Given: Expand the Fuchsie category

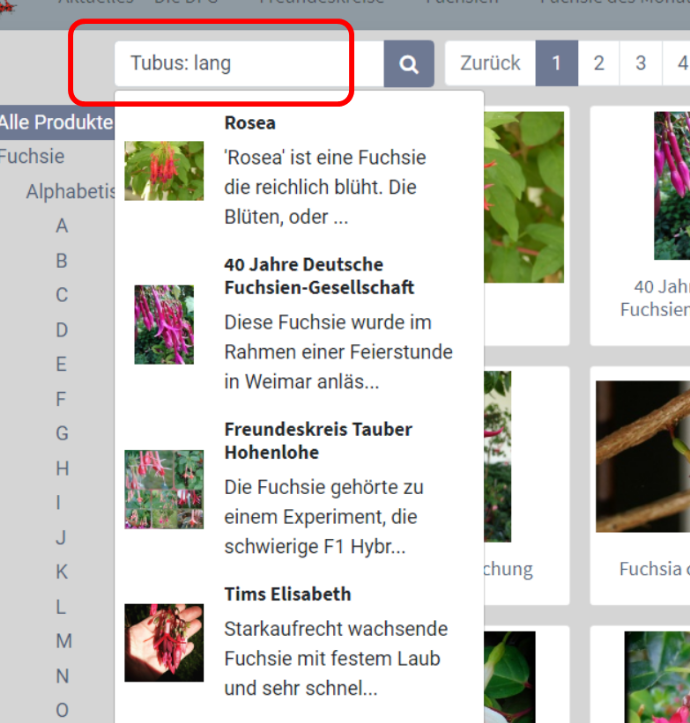Looking at the screenshot, I should (x=32, y=157).
